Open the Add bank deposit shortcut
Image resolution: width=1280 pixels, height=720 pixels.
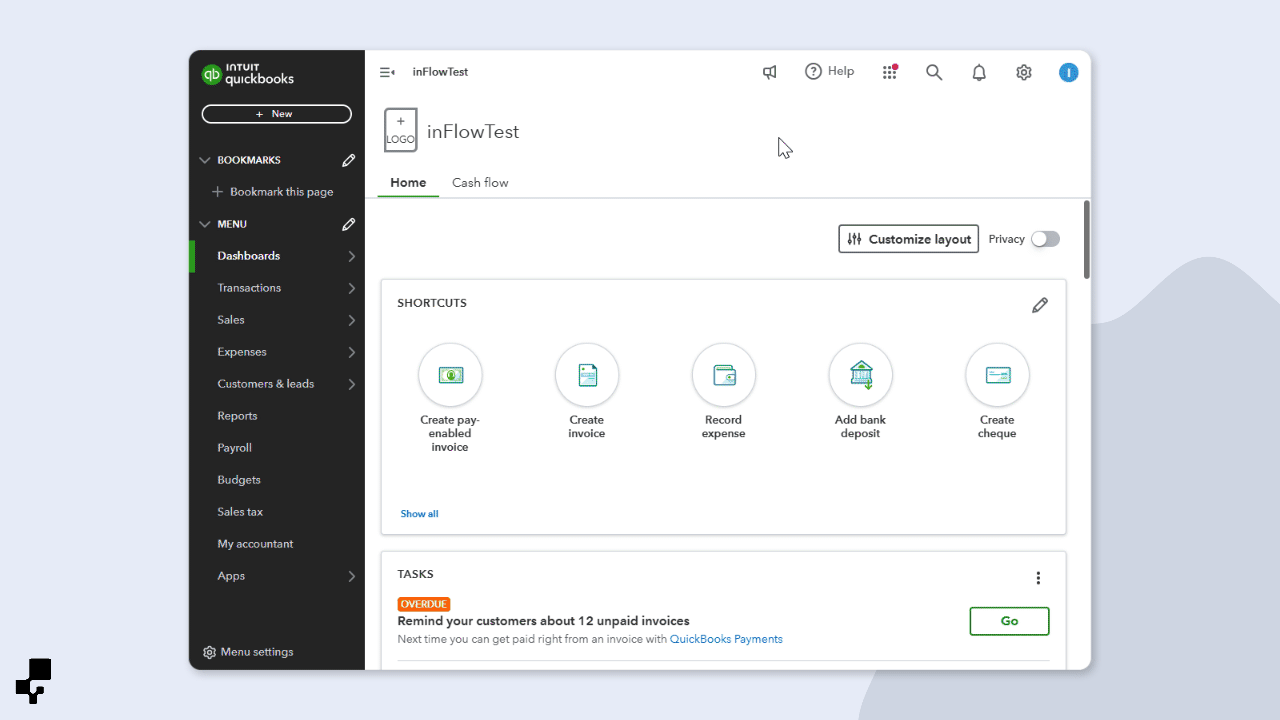[x=860, y=374]
